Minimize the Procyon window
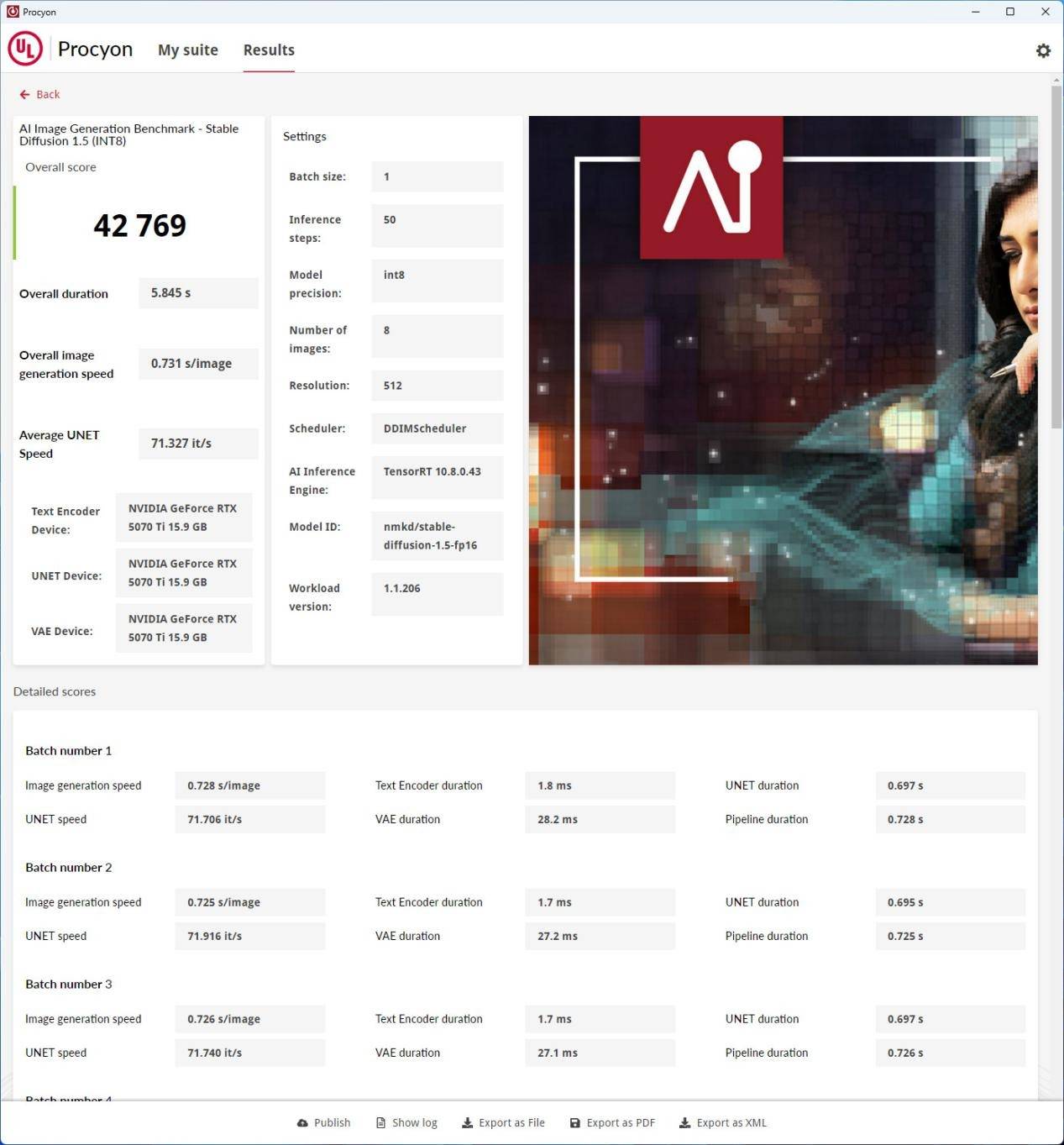The width and height of the screenshot is (1064, 1145). [x=975, y=12]
